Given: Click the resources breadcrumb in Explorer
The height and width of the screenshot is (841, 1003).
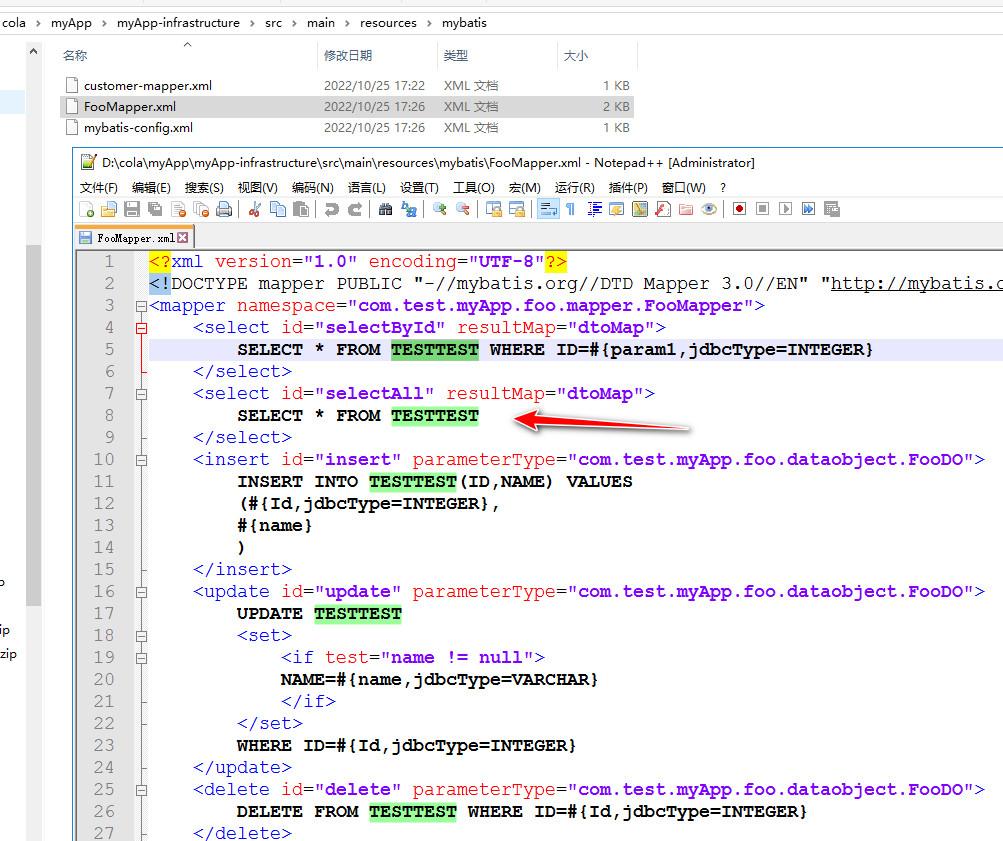Looking at the screenshot, I should [x=388, y=23].
